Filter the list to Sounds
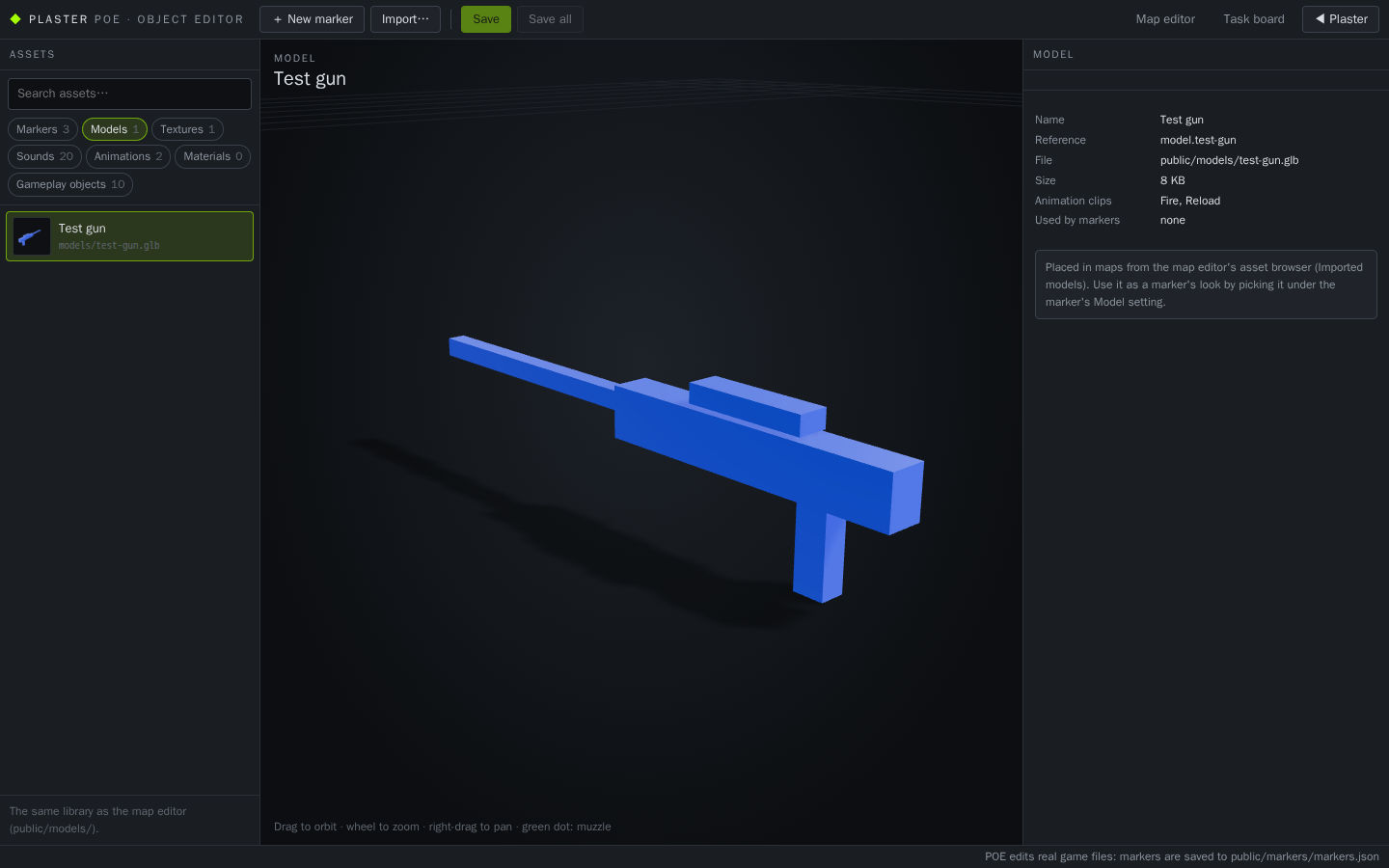Image resolution: width=1389 pixels, height=868 pixels. click(x=44, y=156)
